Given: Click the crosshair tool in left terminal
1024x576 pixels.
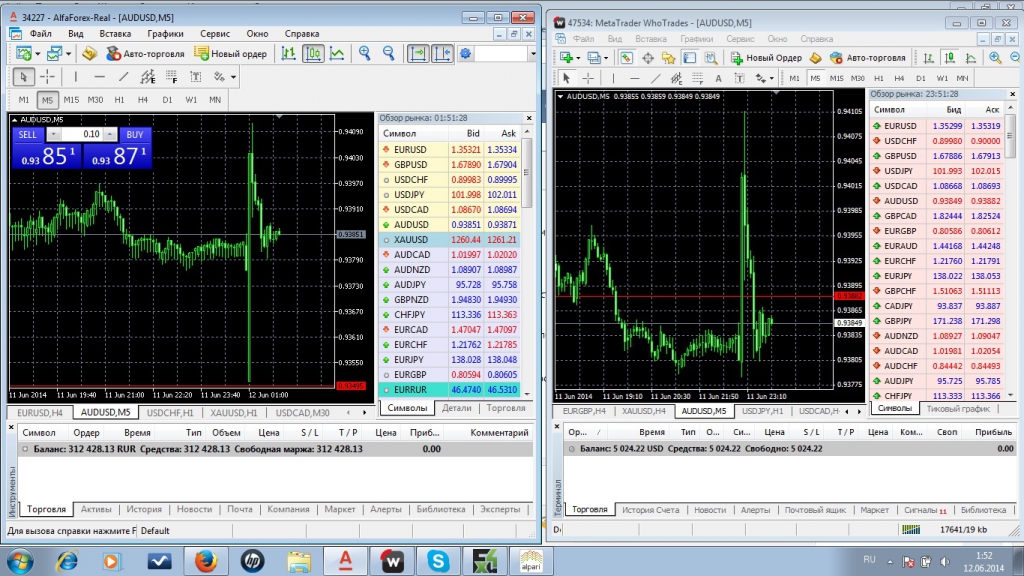Looking at the screenshot, I should tap(47, 77).
